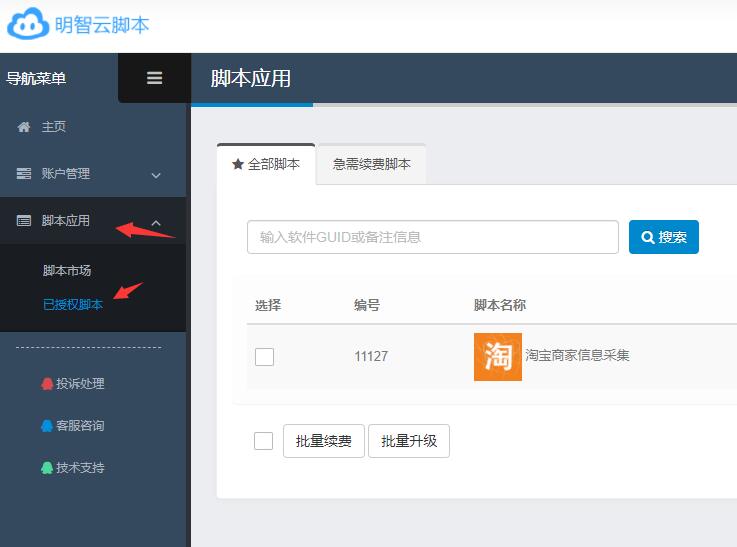Click the 批量续费 button
Viewport: 737px width, 547px height.
pos(323,441)
